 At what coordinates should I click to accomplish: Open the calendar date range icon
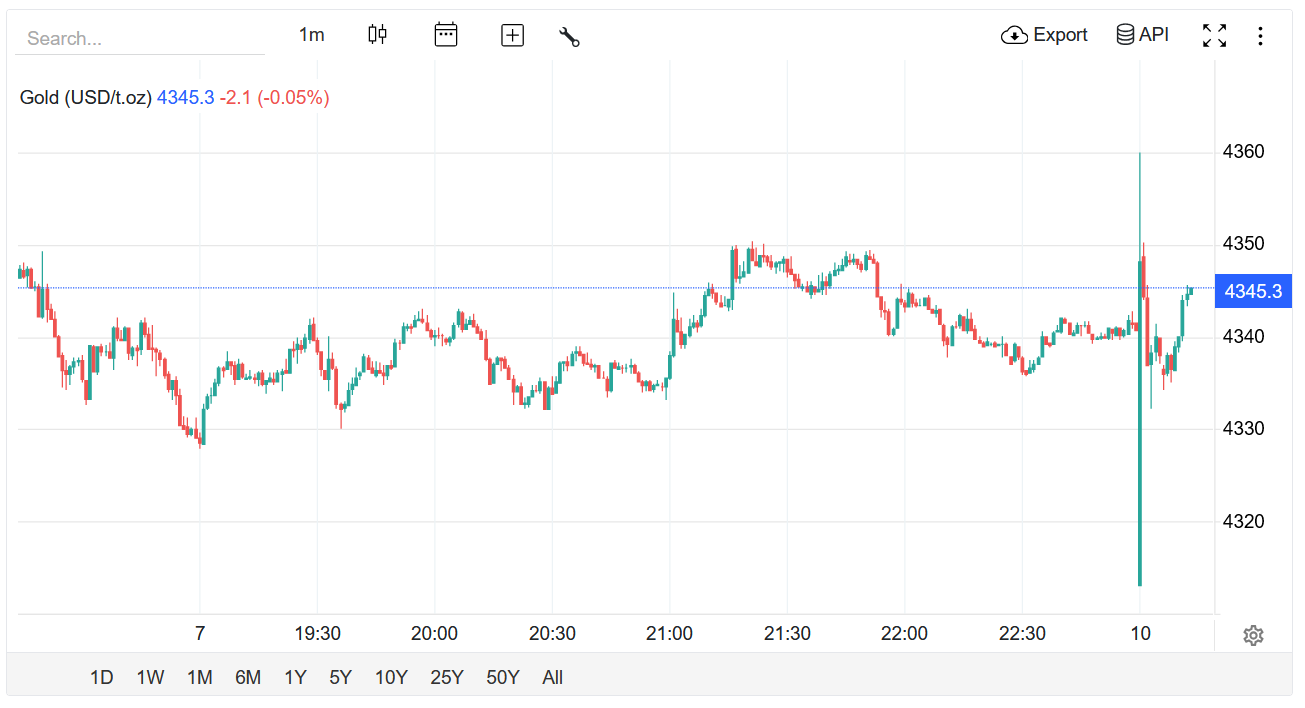coord(446,35)
